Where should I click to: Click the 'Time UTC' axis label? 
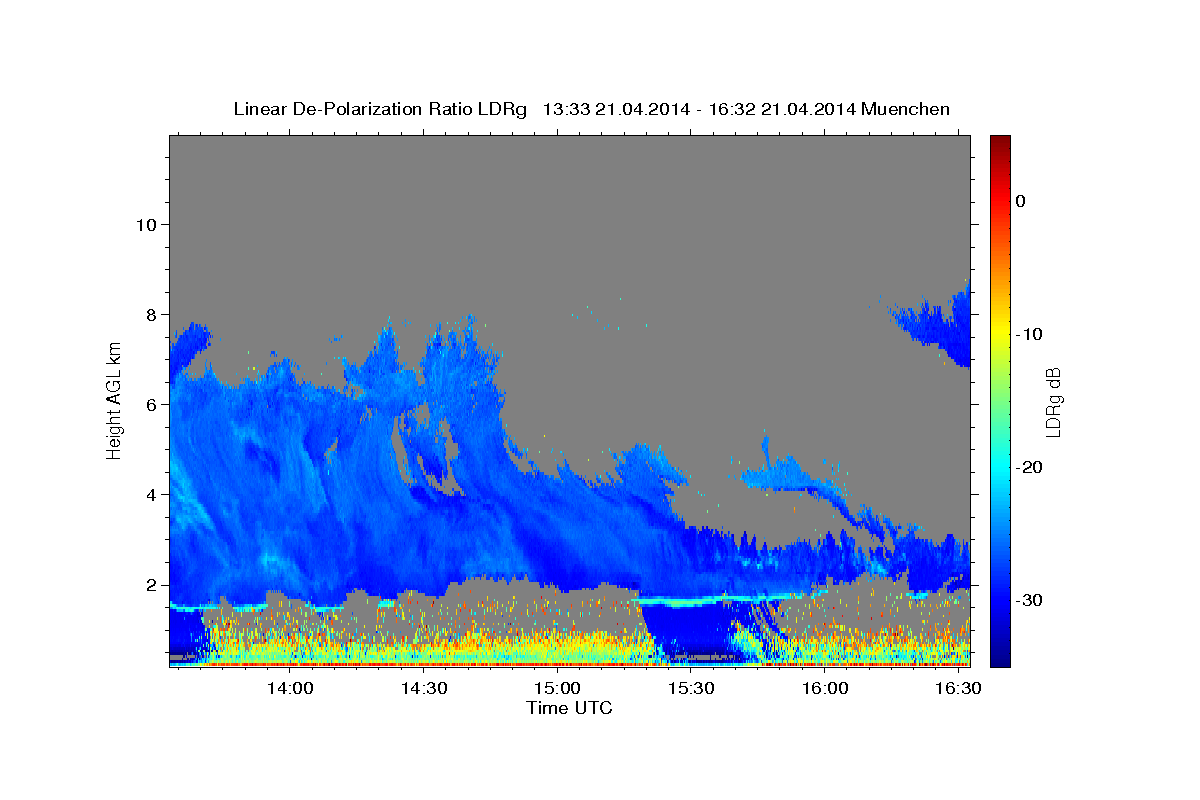(569, 708)
